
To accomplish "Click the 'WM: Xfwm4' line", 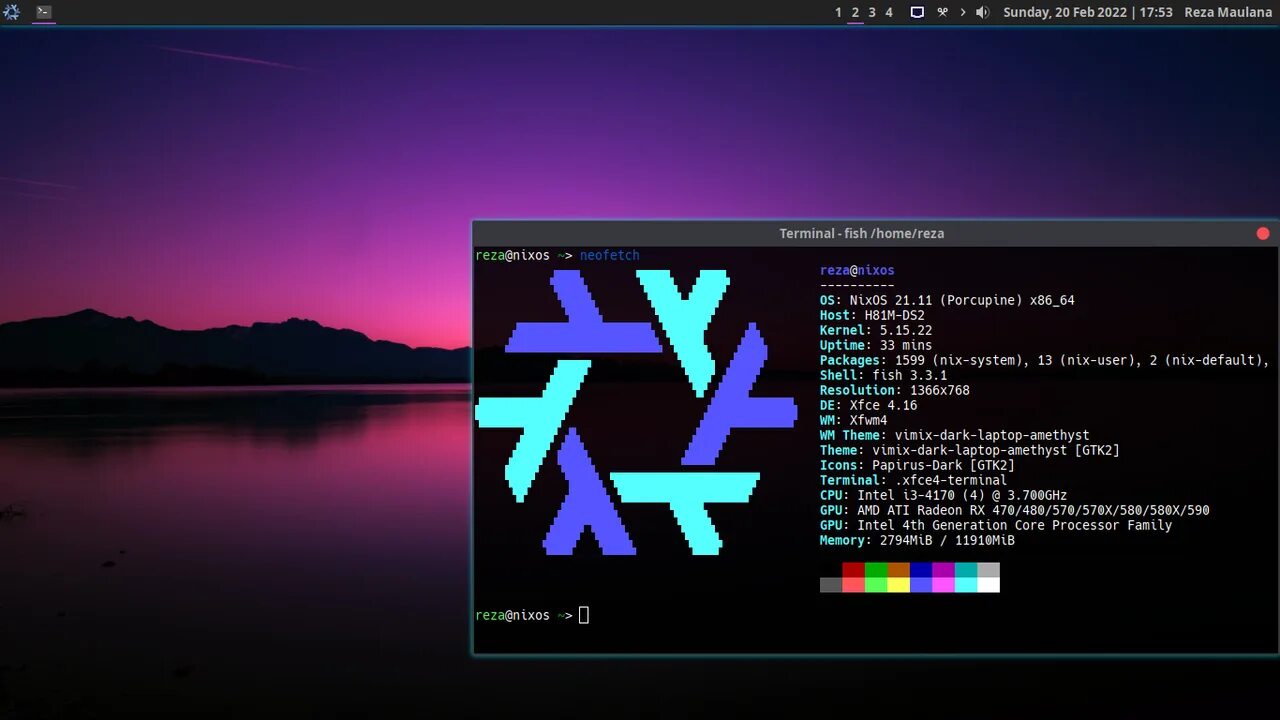I will pos(853,420).
